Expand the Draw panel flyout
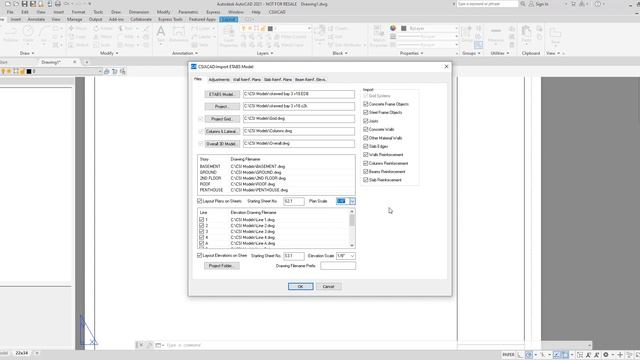 tap(27, 53)
